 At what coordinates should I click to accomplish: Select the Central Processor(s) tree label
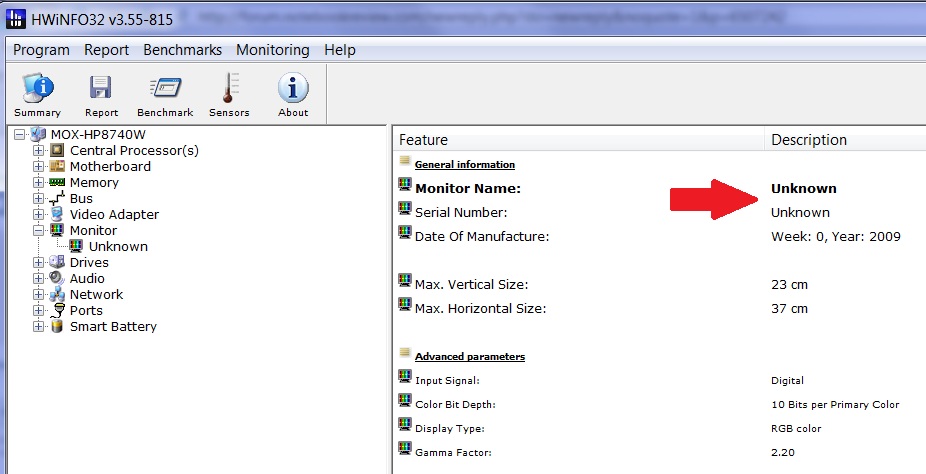pyautogui.click(x=134, y=151)
